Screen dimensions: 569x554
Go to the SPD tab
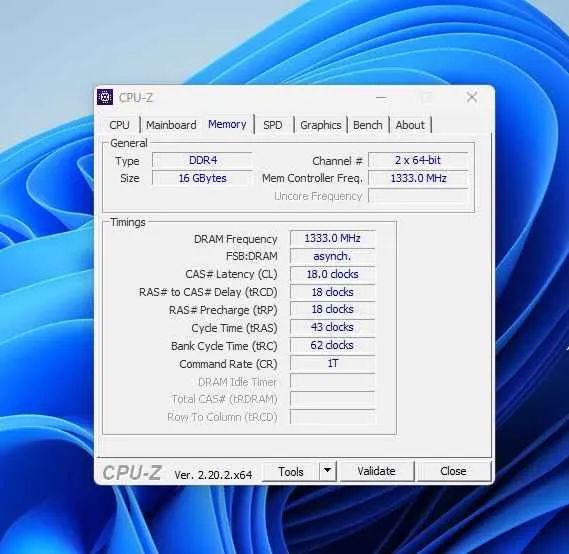click(x=273, y=125)
